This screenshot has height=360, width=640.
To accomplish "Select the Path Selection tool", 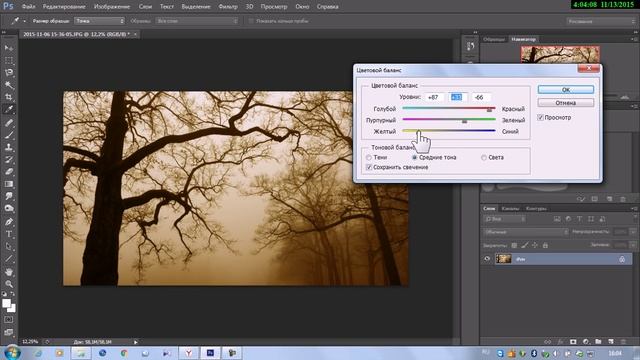I will click(9, 247).
